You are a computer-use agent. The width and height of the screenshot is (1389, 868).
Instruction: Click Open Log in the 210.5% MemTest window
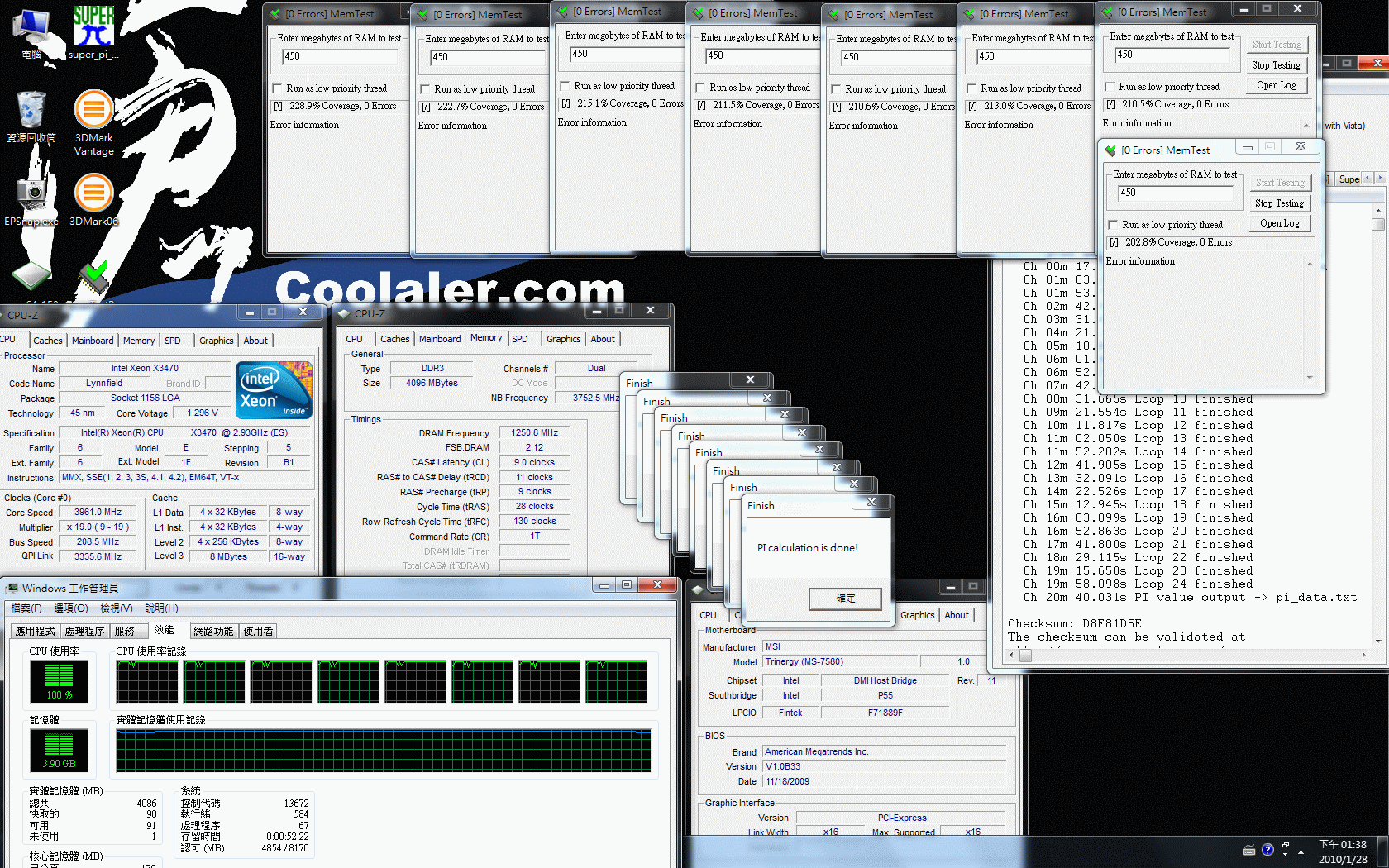[x=1277, y=85]
